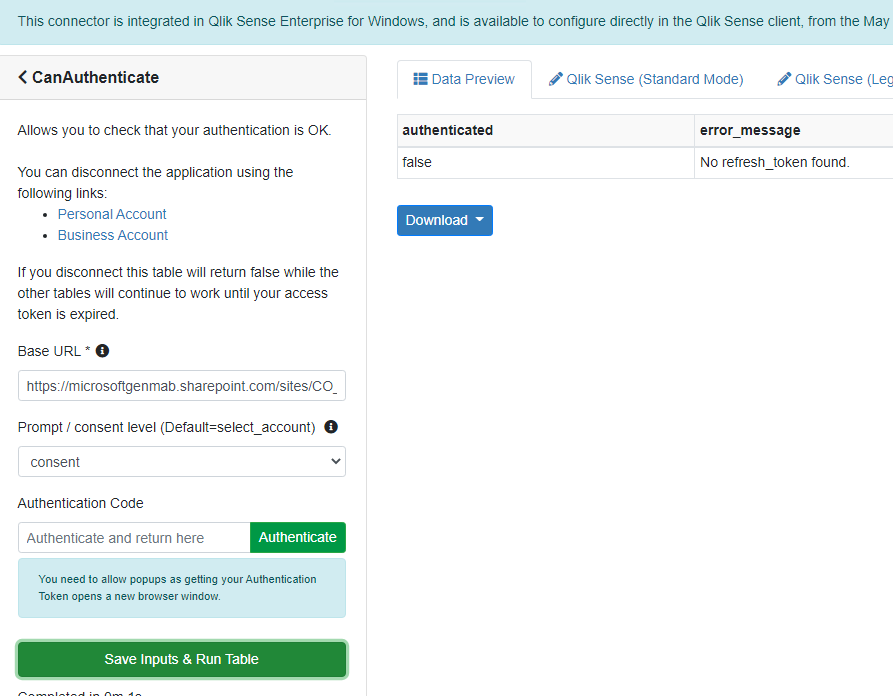Follow the Personal Account link

tap(112, 214)
